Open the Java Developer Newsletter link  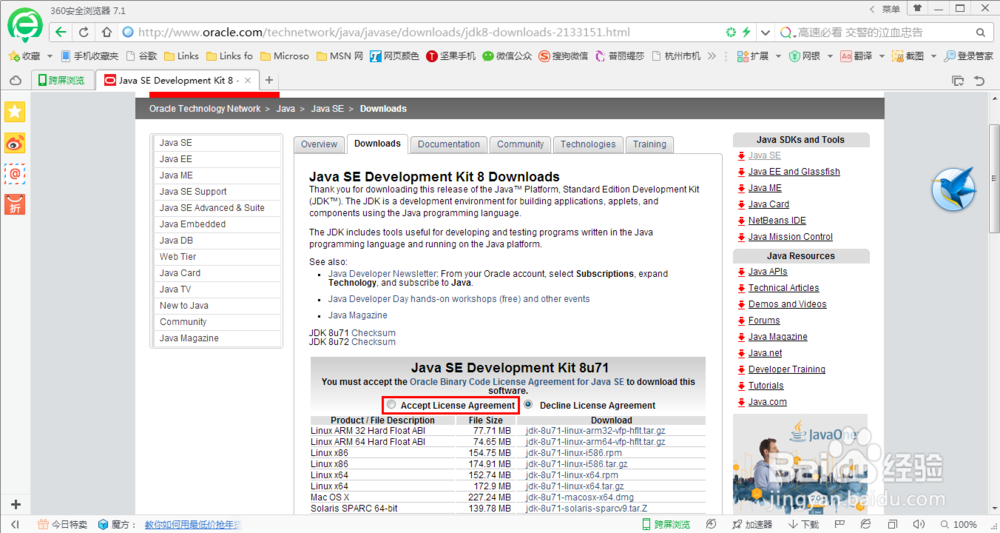click(x=383, y=274)
